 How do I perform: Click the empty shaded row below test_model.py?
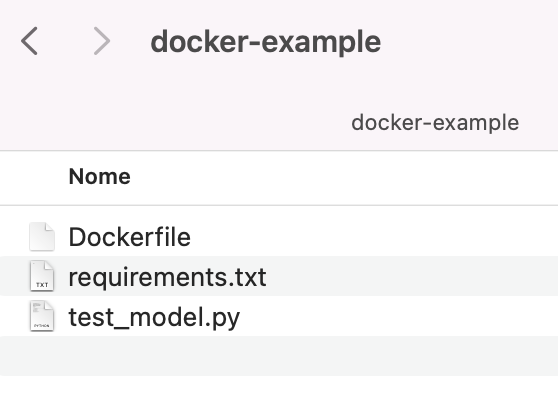coord(279,356)
